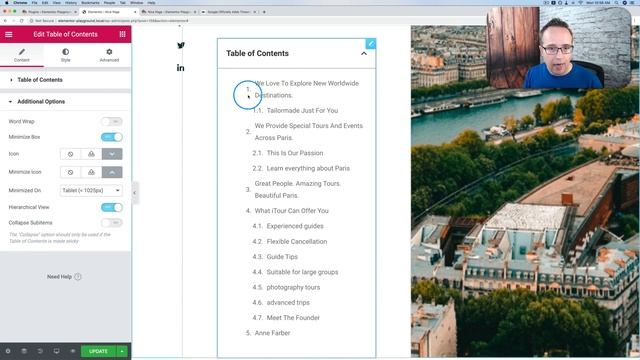This screenshot has width=640, height=360.
Task: Collapse the Table of Contents box chevron
Action: coord(364,53)
